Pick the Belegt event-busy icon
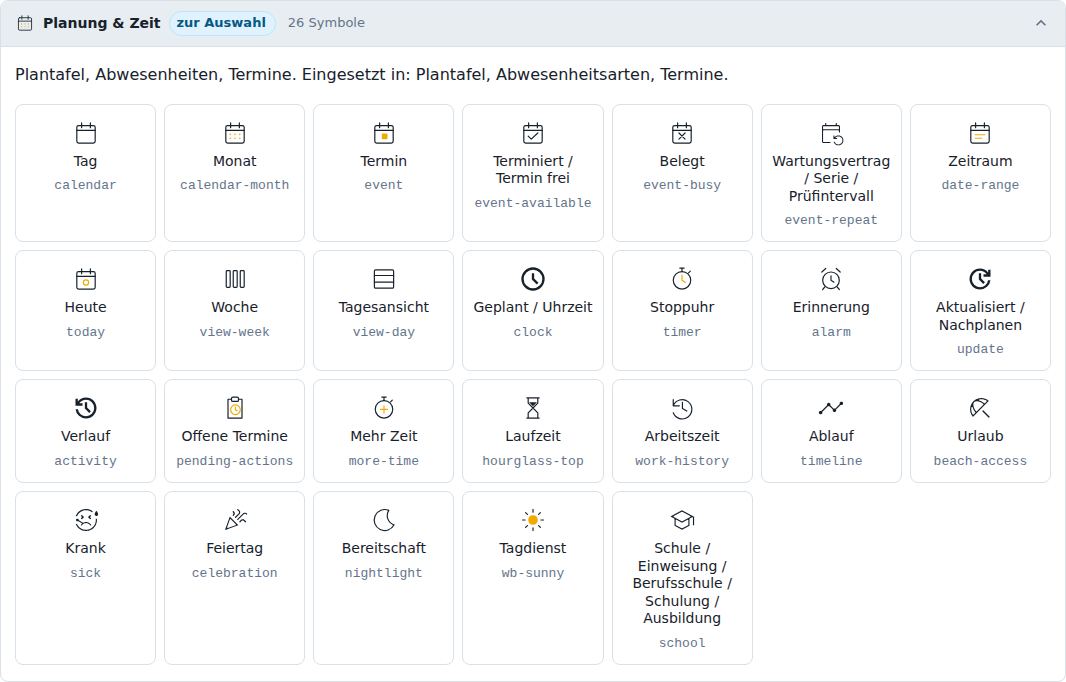 [682, 133]
